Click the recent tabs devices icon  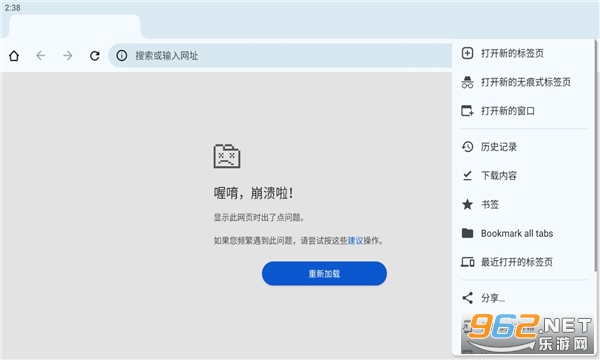coord(467,262)
